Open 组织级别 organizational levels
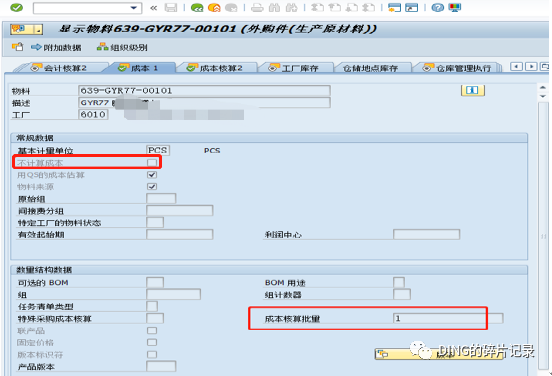 122,47
